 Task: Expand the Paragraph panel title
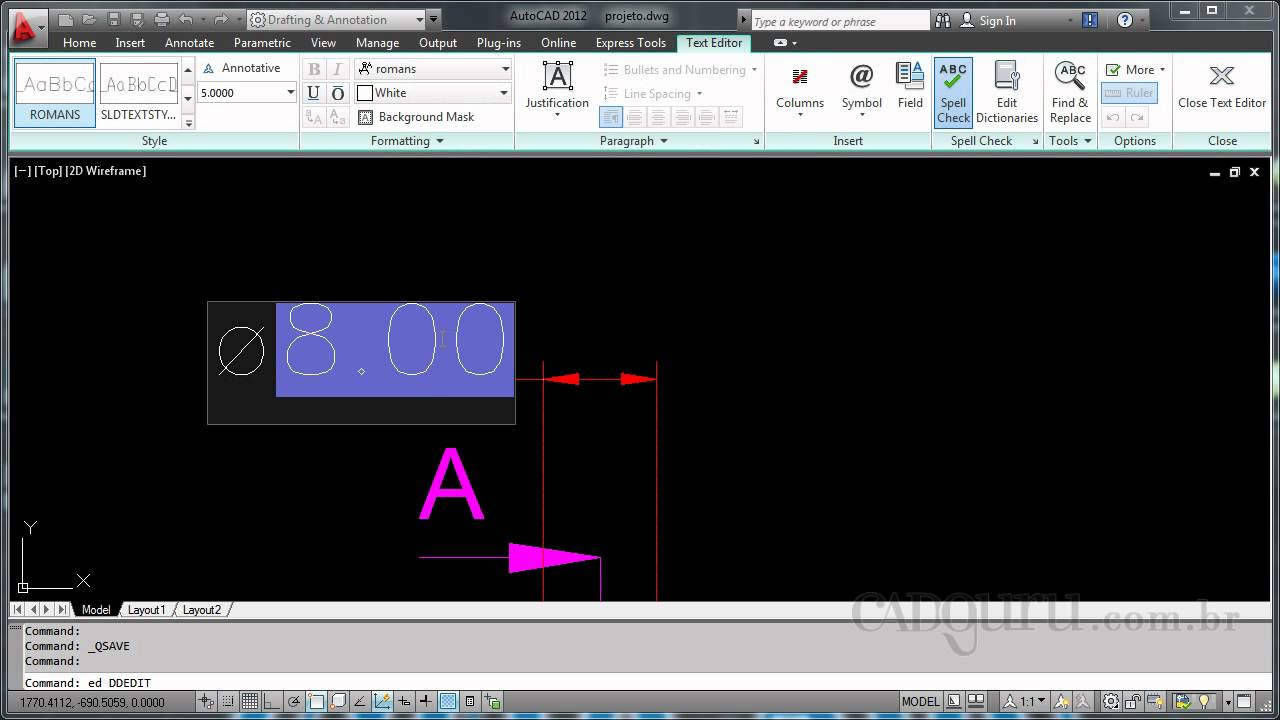634,141
